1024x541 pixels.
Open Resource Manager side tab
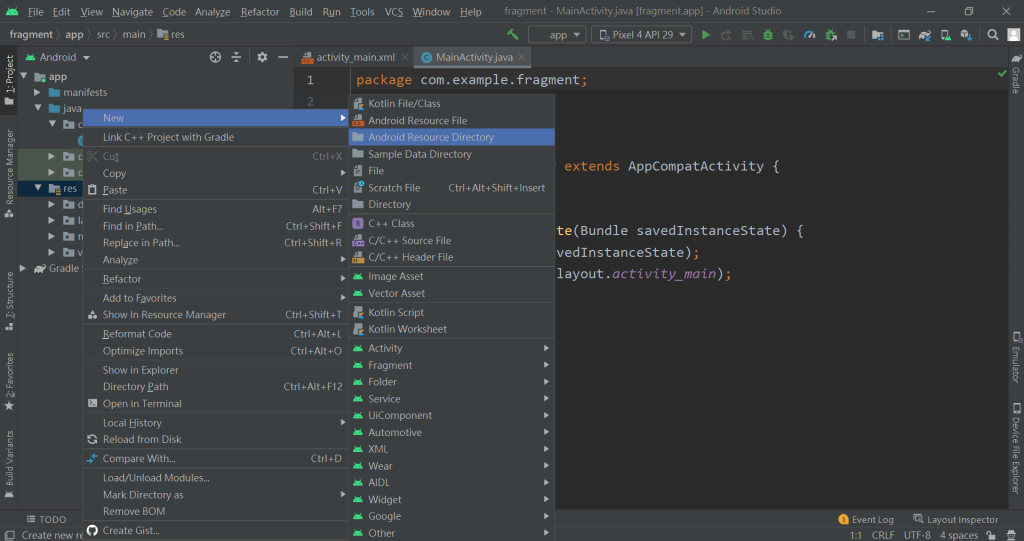[9, 174]
